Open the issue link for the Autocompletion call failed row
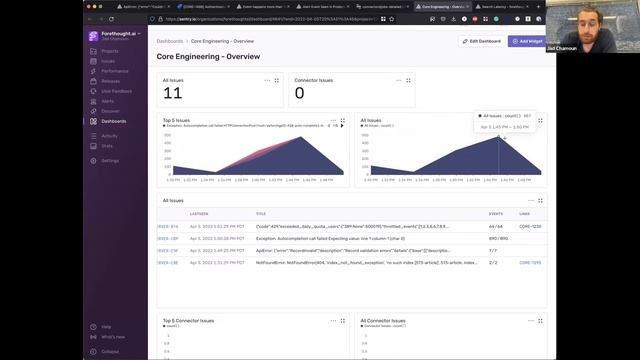640x360 pixels. click(168, 238)
